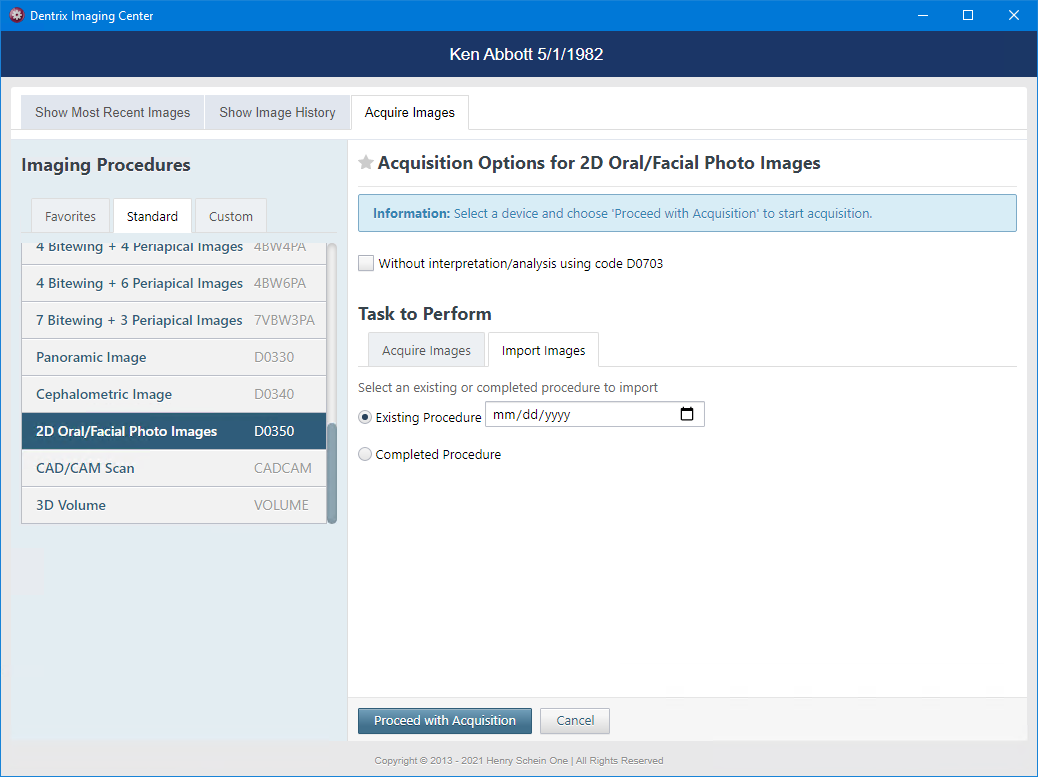Select Panoramic Image D0330 procedure
Image resolution: width=1038 pixels, height=777 pixels.
pos(173,357)
